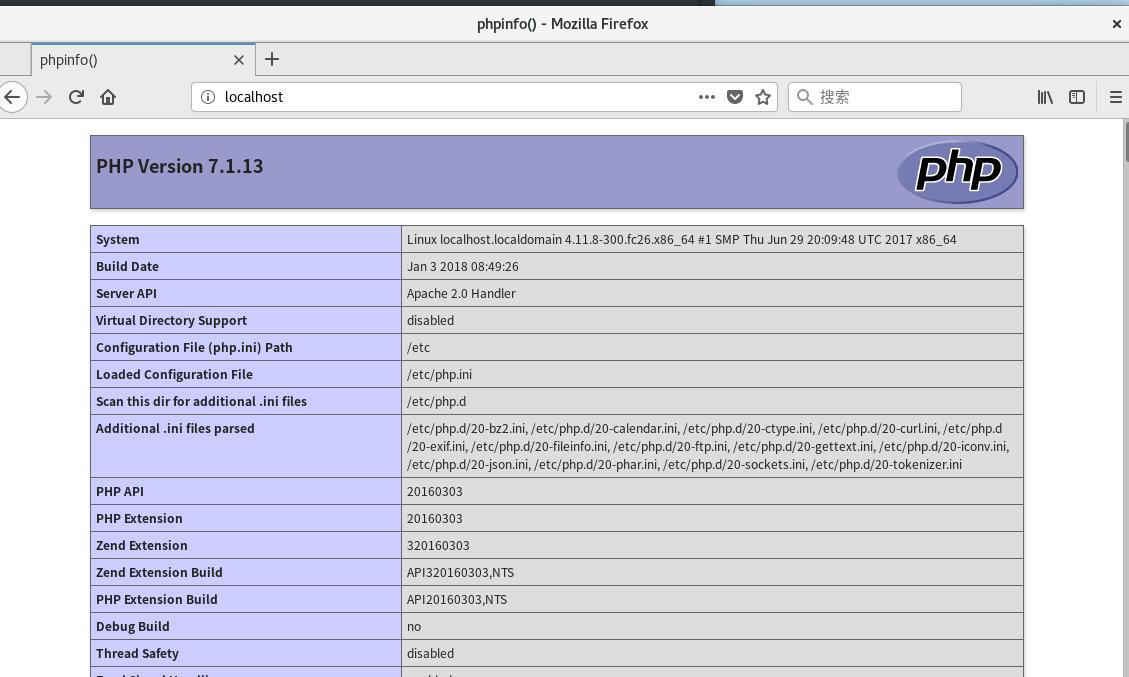
Task: Select the /etc path value
Action: pyautogui.click(x=418, y=348)
